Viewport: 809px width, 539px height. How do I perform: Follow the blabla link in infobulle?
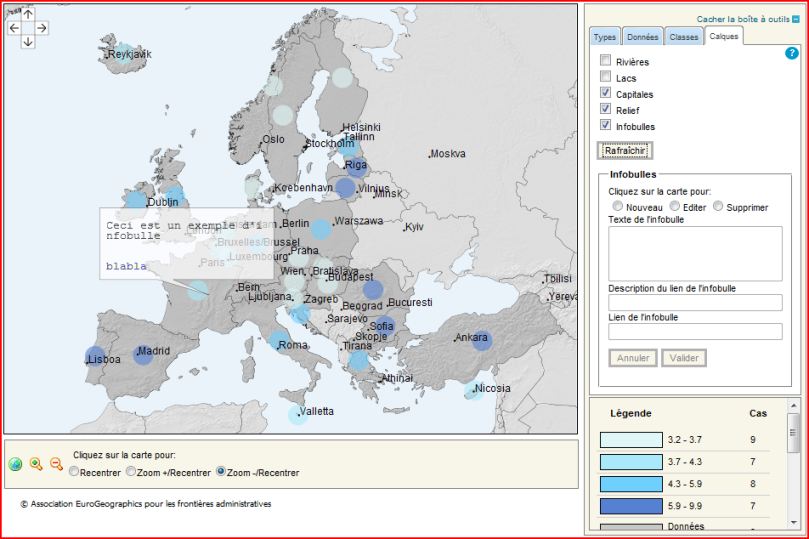coord(126,266)
